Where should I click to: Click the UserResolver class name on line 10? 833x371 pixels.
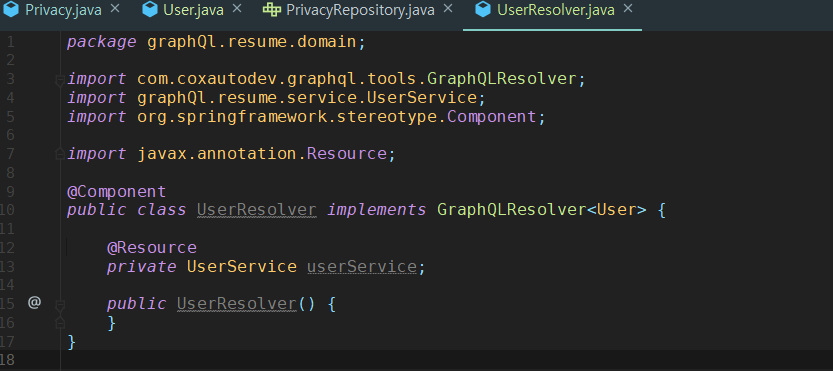pos(257,210)
